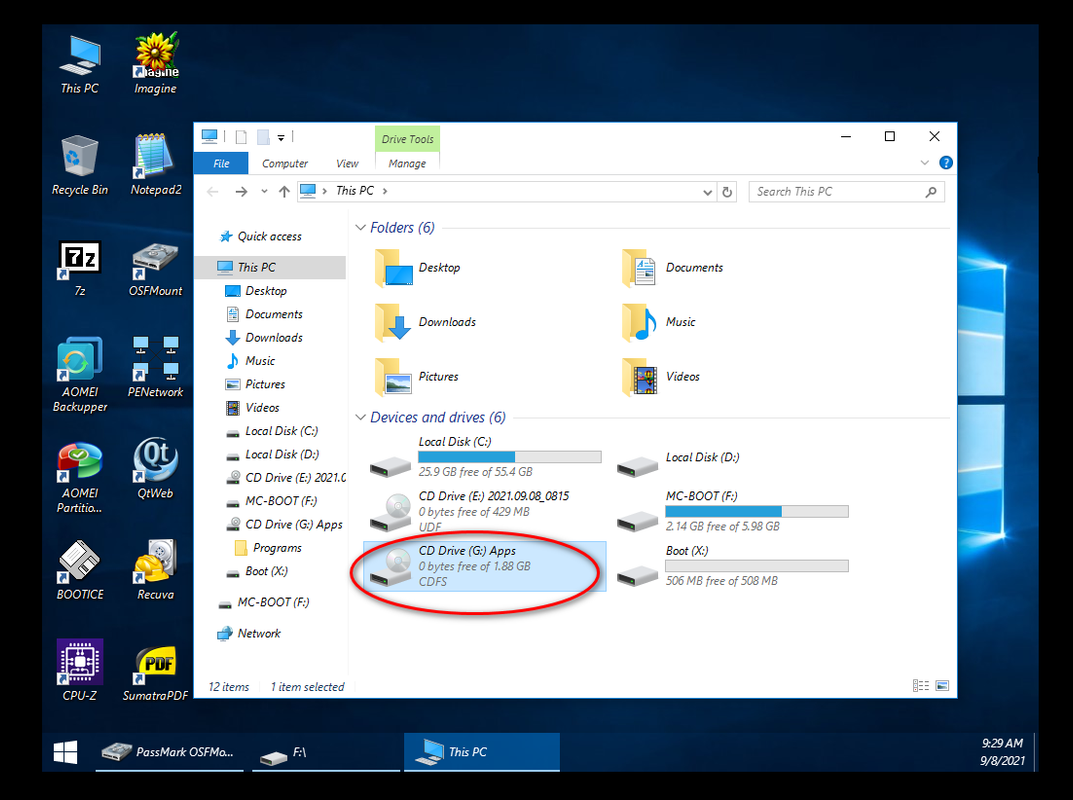Select the Videos folder in Folders group
Viewport: 1073px width, 800px height.
660,377
